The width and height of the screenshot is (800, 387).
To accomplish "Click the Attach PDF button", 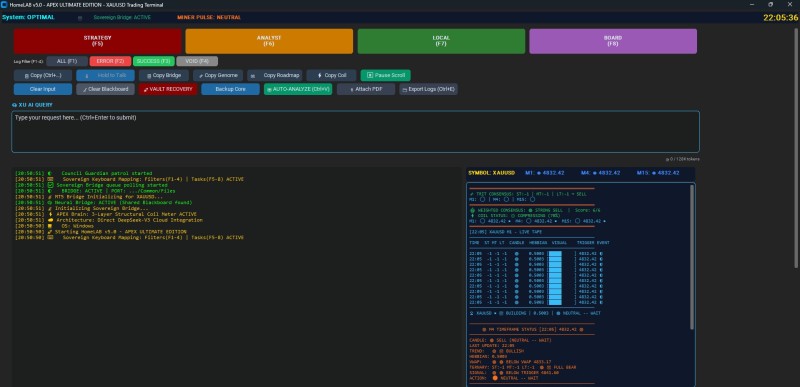I will pyautogui.click(x=366, y=89).
